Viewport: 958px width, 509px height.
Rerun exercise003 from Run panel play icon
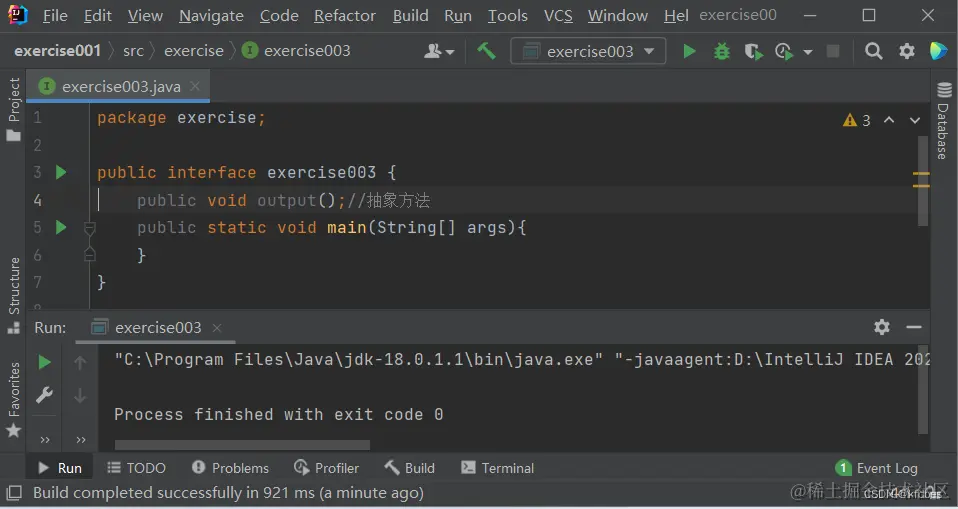pos(44,362)
